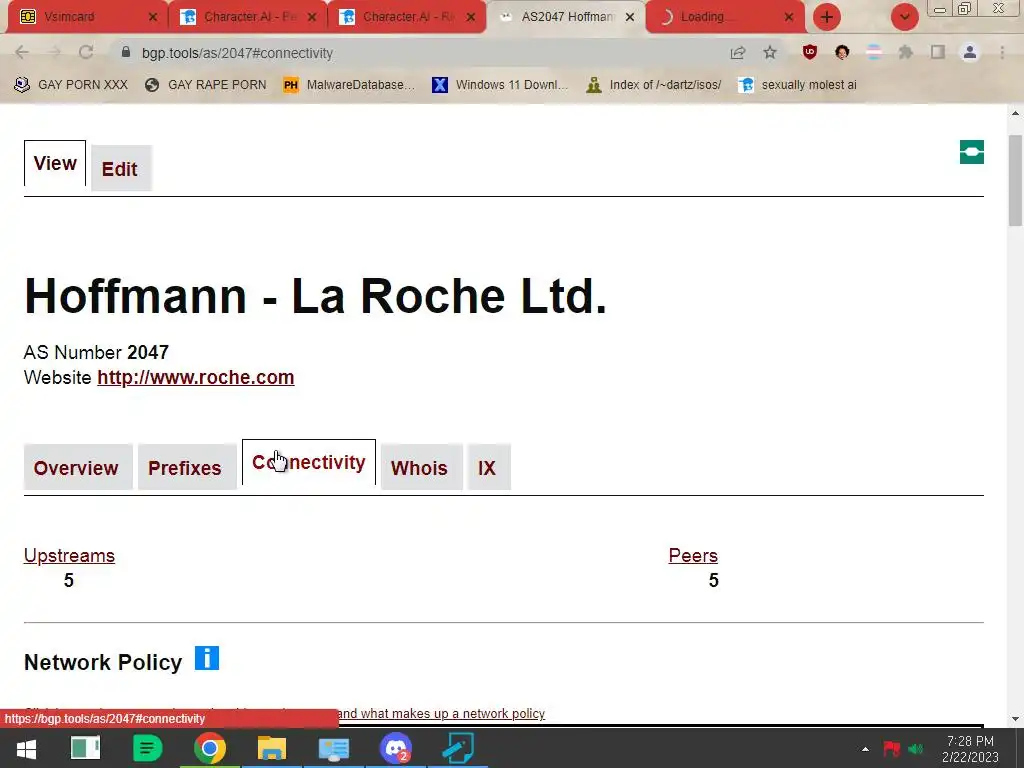Image resolution: width=1024 pixels, height=768 pixels.
Task: Toggle the browser side panel
Action: [x=938, y=52]
